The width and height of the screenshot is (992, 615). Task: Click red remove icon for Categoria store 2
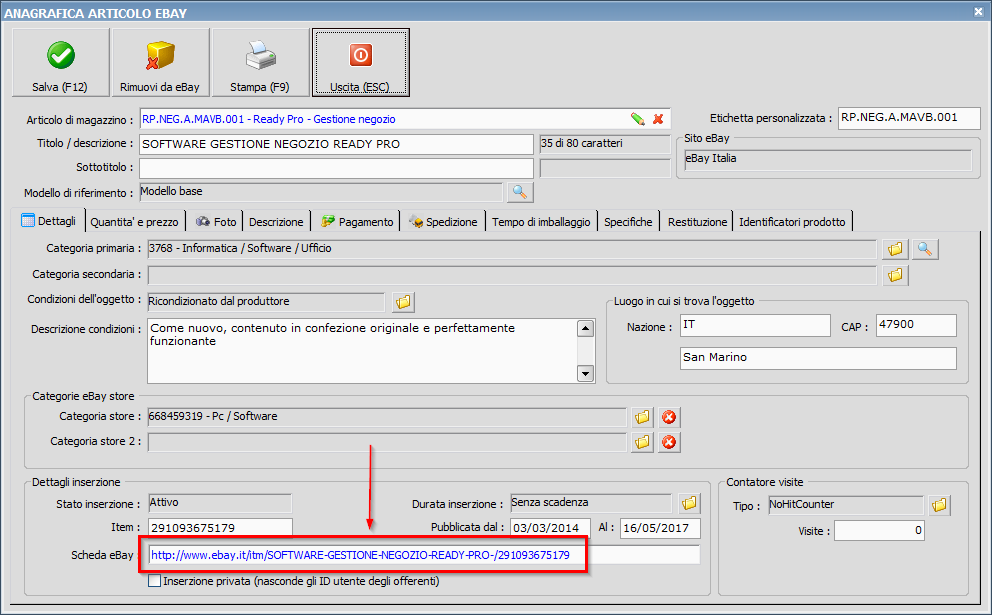[x=669, y=442]
